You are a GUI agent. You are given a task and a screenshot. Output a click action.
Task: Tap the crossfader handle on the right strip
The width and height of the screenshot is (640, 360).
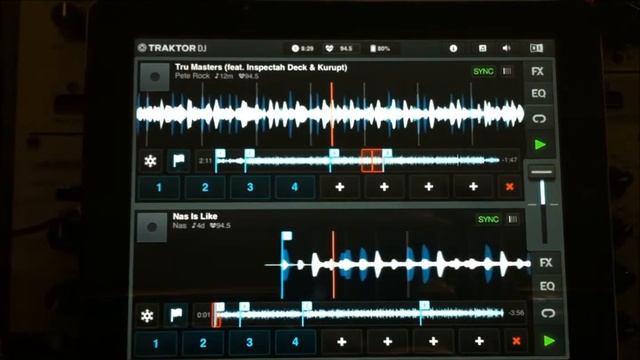pyautogui.click(x=542, y=173)
